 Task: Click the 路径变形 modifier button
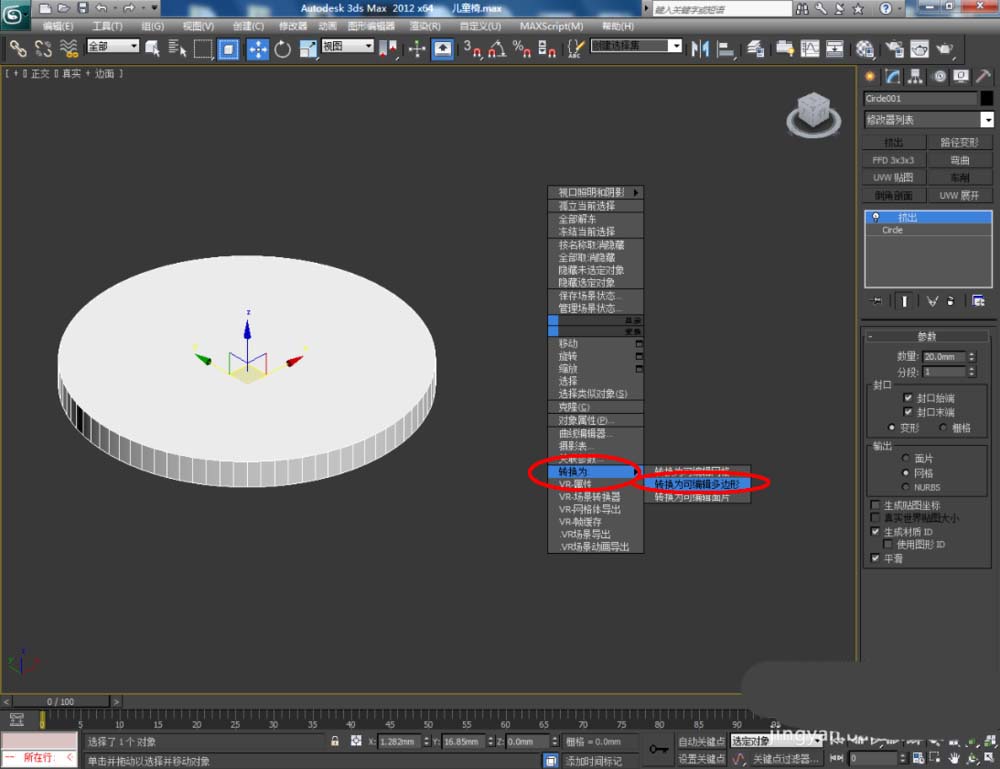[x=961, y=142]
